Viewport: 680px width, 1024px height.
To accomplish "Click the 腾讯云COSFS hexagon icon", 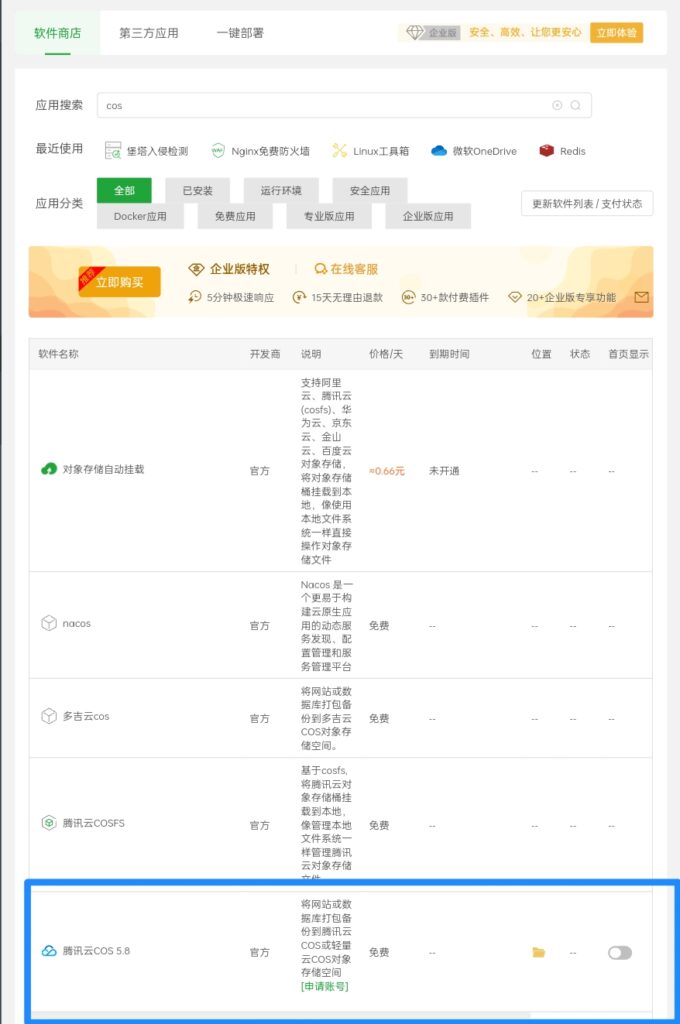I will pyautogui.click(x=49, y=823).
